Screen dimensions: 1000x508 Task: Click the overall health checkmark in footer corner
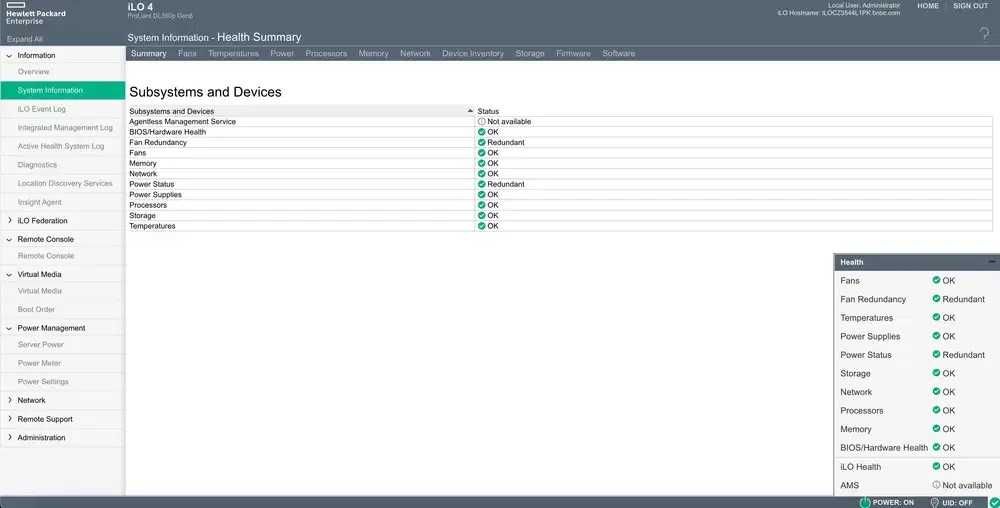(x=994, y=503)
